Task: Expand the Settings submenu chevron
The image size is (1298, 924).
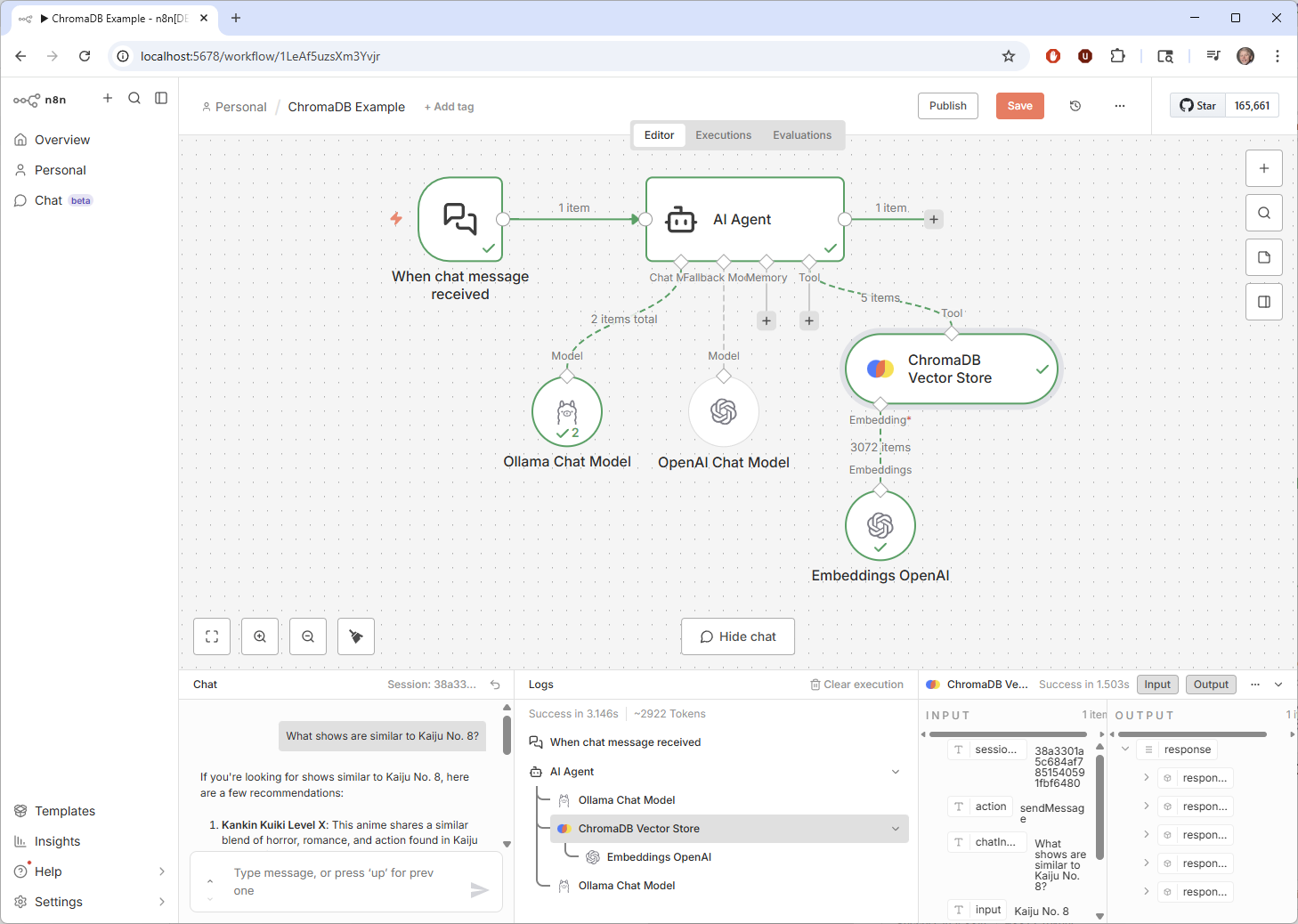Action: pyautogui.click(x=162, y=902)
